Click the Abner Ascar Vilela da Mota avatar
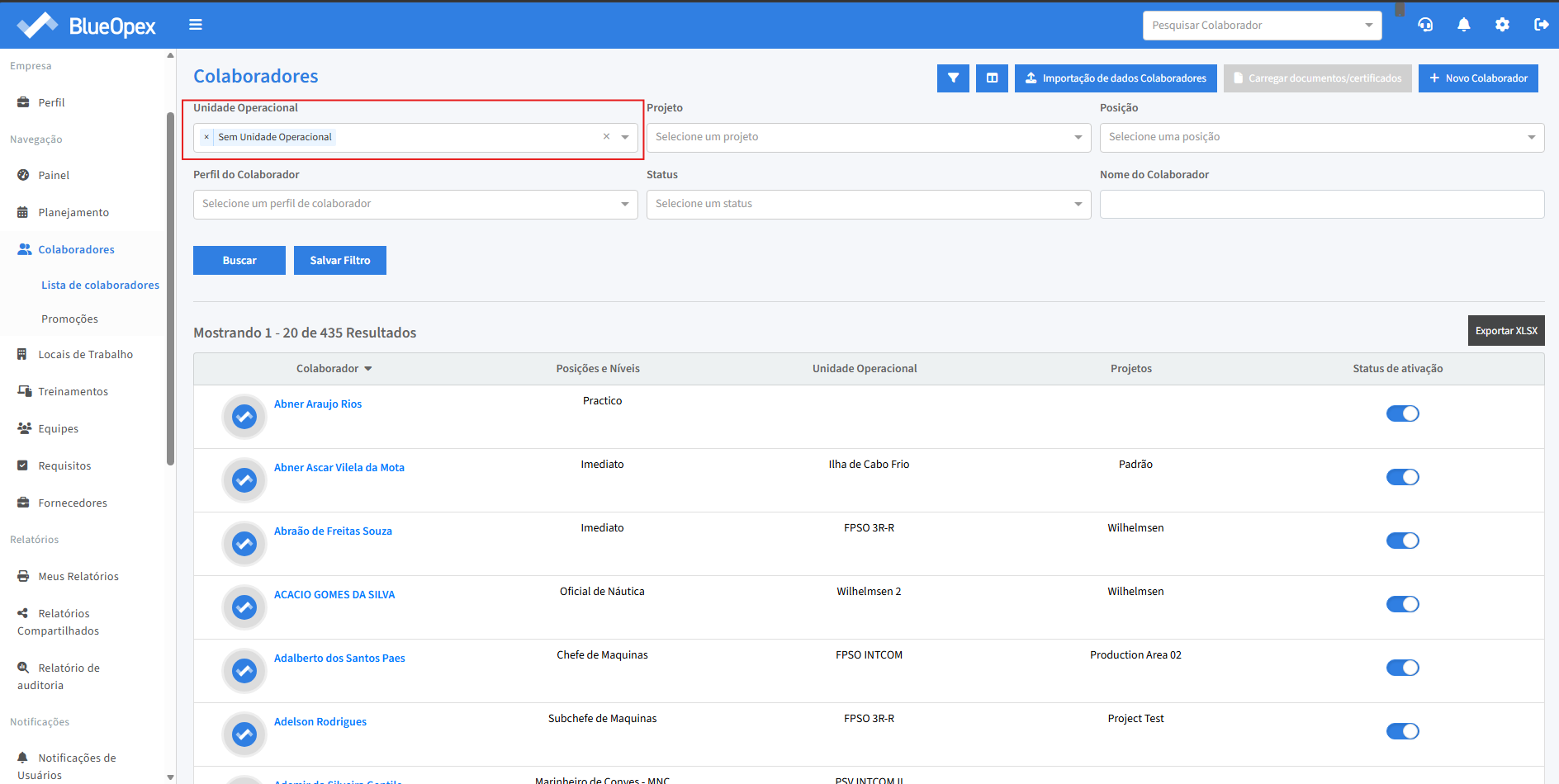Screen dimensions: 1559x784 coord(244,480)
